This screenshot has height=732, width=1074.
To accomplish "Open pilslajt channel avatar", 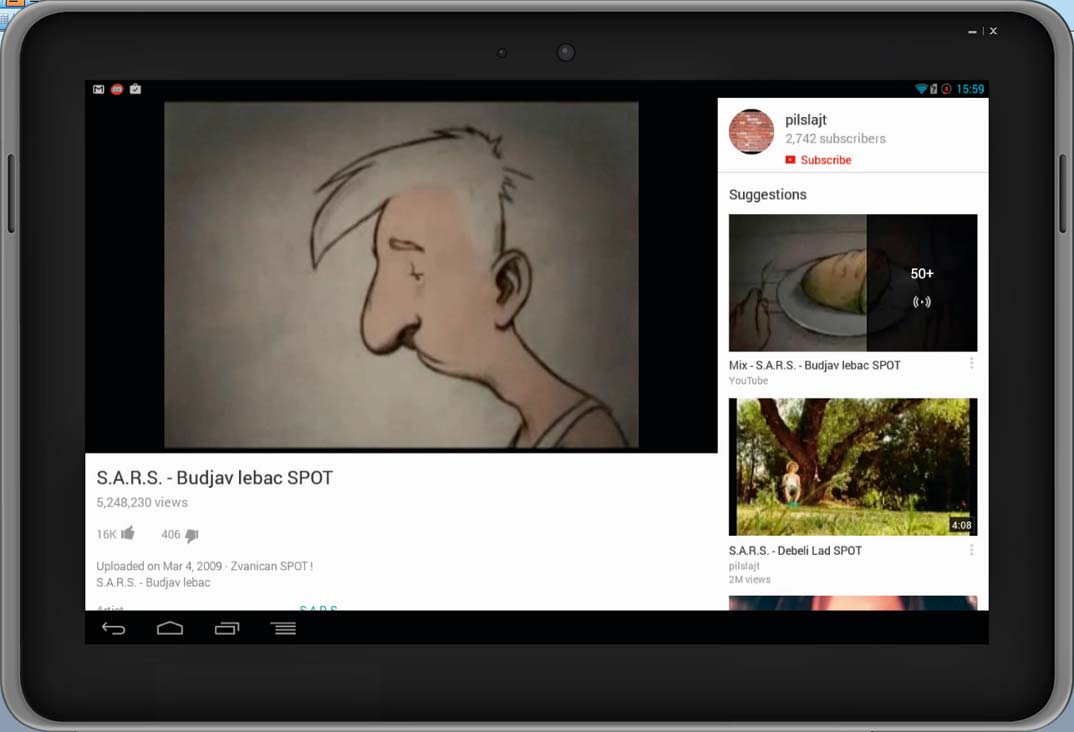I will click(751, 131).
